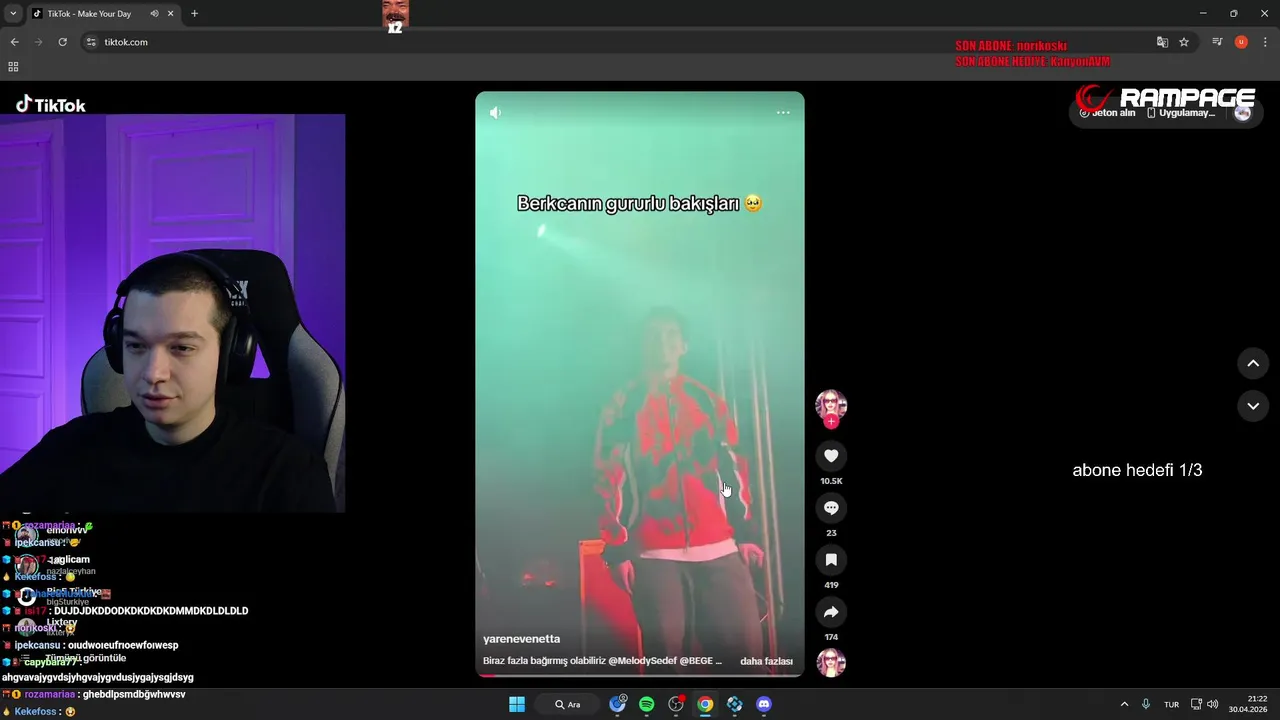Viewport: 1280px width, 720px height.
Task: Show hidden system tray icons
Action: pos(1124,704)
